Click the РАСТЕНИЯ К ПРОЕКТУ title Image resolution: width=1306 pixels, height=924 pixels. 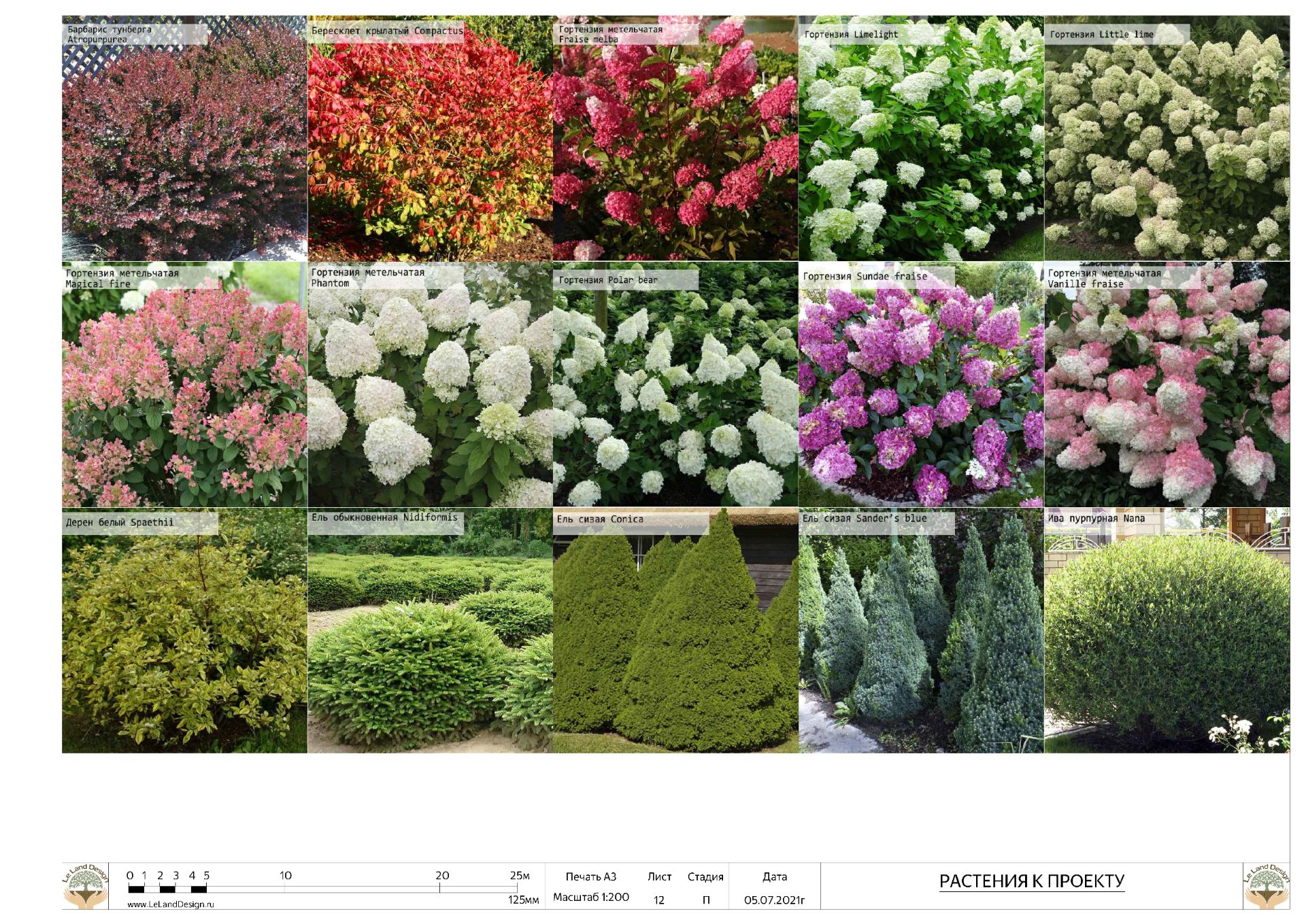1031,881
